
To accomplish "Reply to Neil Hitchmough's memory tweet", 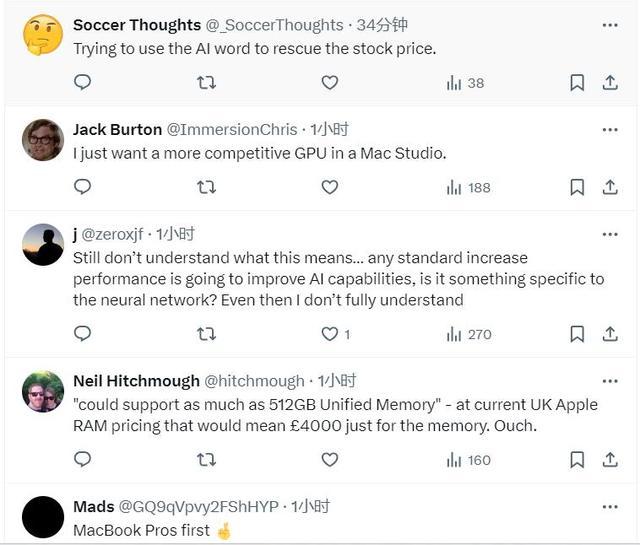I will 83,460.
